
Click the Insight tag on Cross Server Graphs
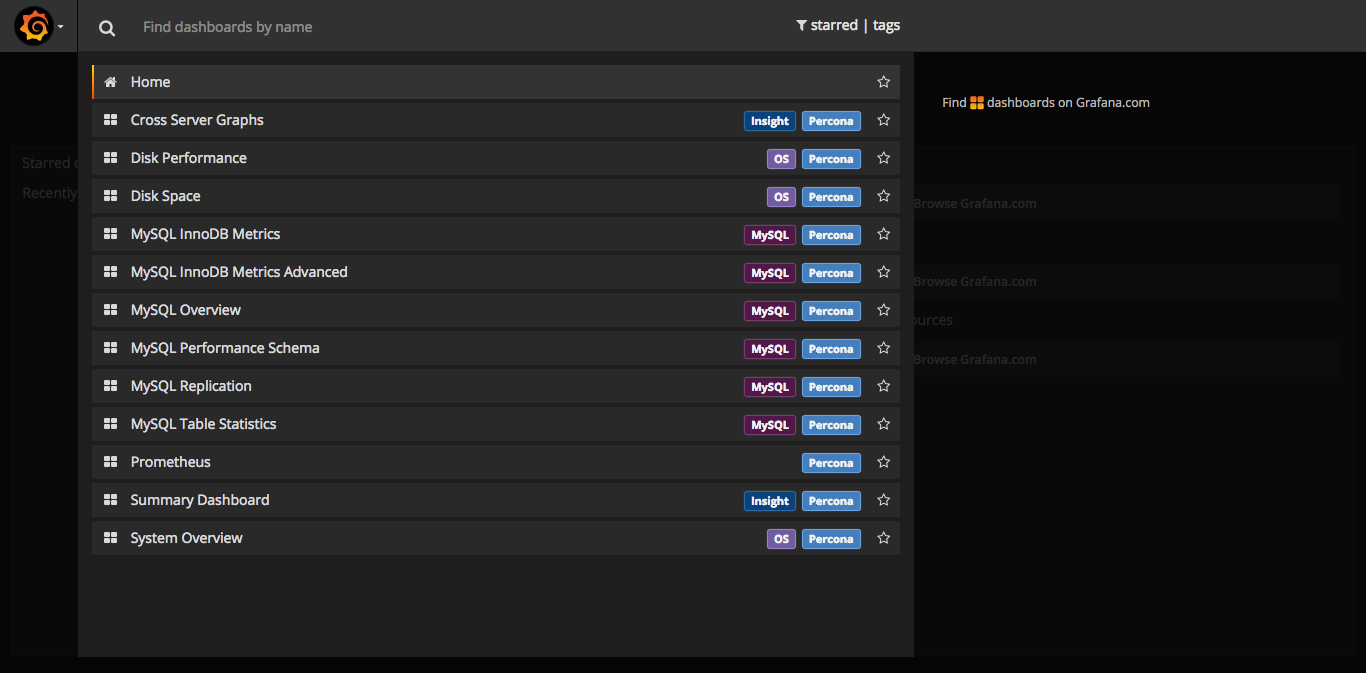(x=769, y=120)
